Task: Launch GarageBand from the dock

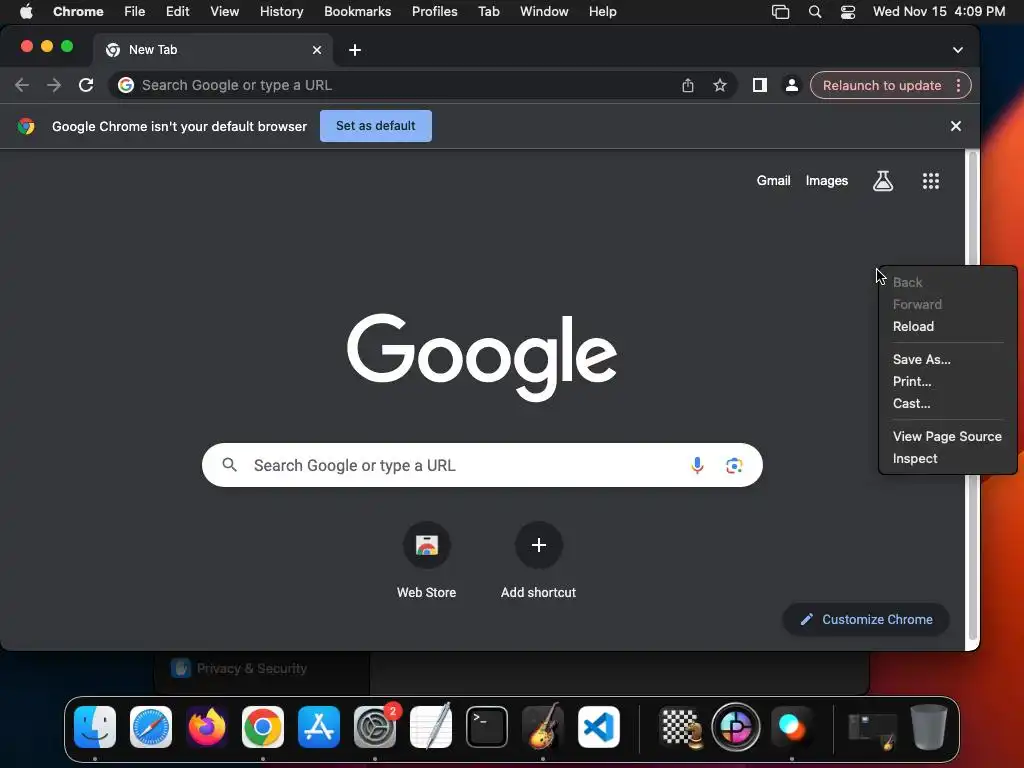Action: coord(543,727)
